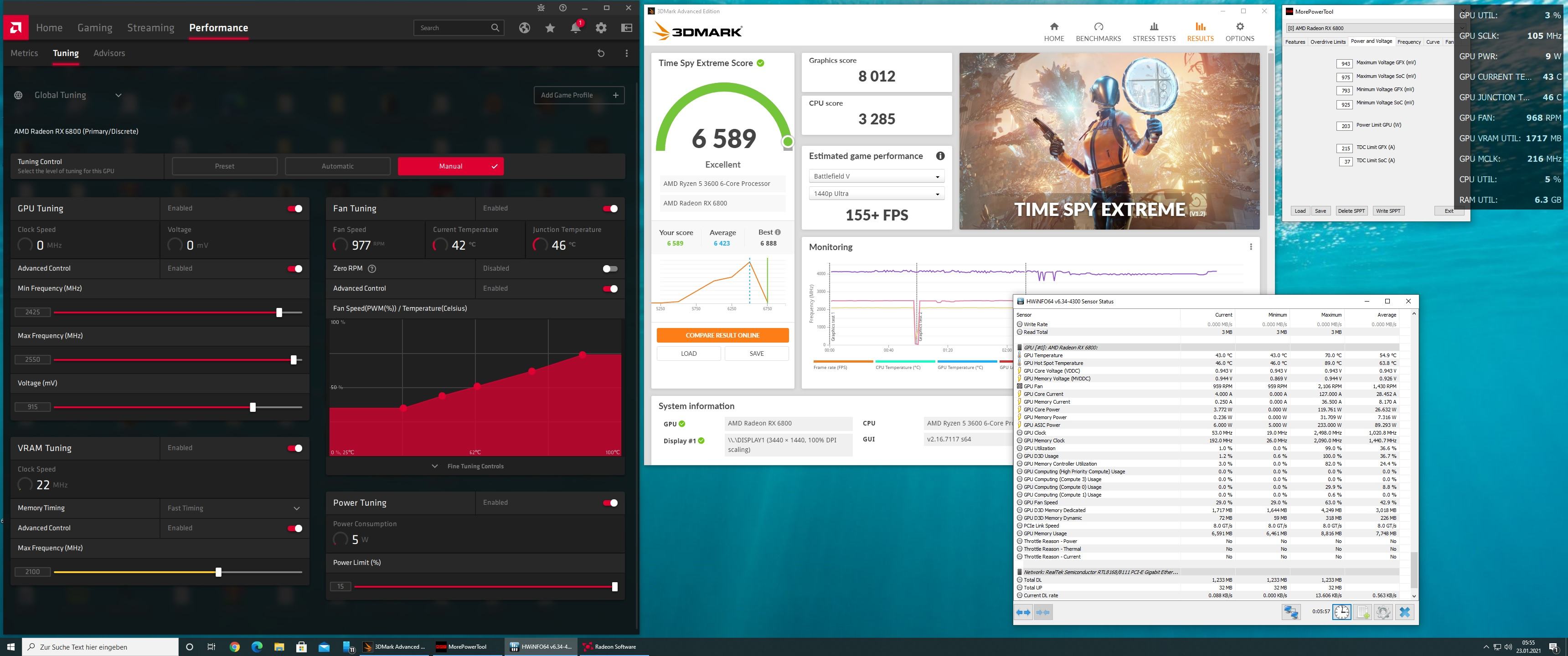Click Delete SPPT in MorePowerTool

(x=1351, y=211)
